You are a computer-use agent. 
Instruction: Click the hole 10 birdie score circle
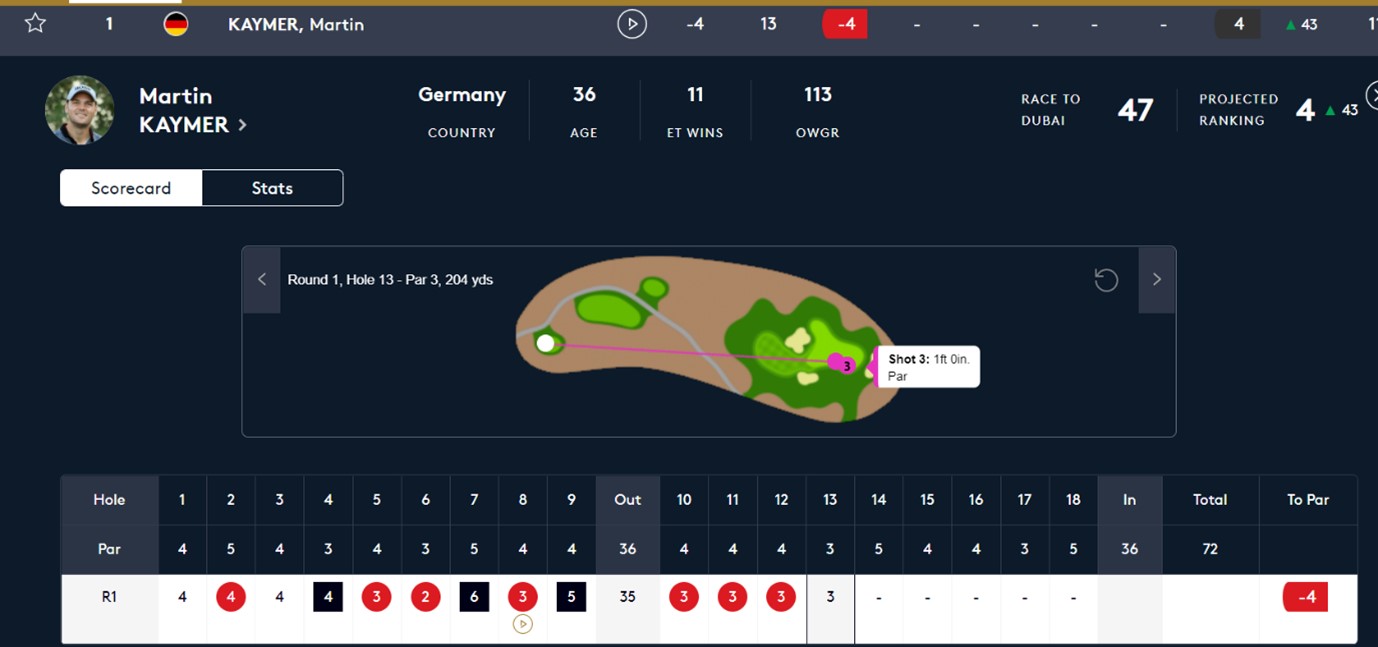click(684, 597)
